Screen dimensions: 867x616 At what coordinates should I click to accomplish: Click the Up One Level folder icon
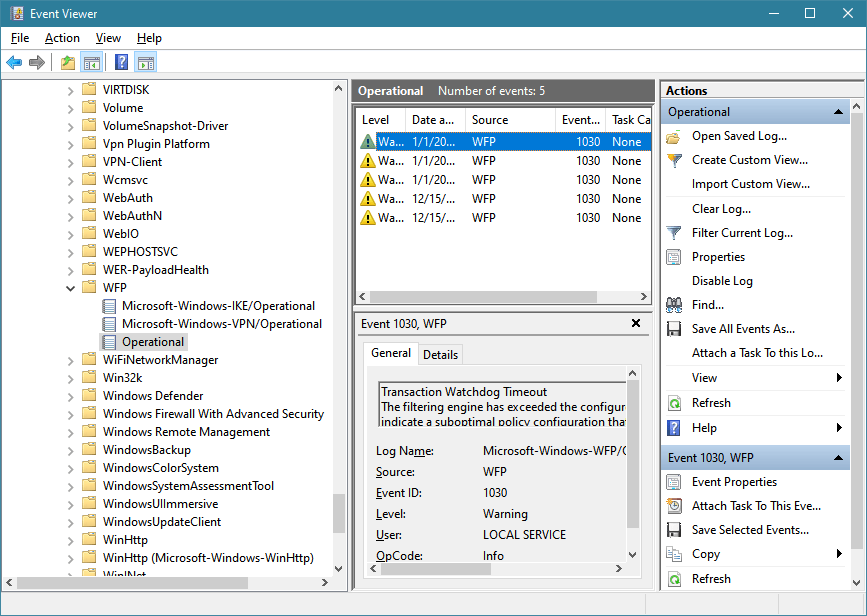(68, 62)
